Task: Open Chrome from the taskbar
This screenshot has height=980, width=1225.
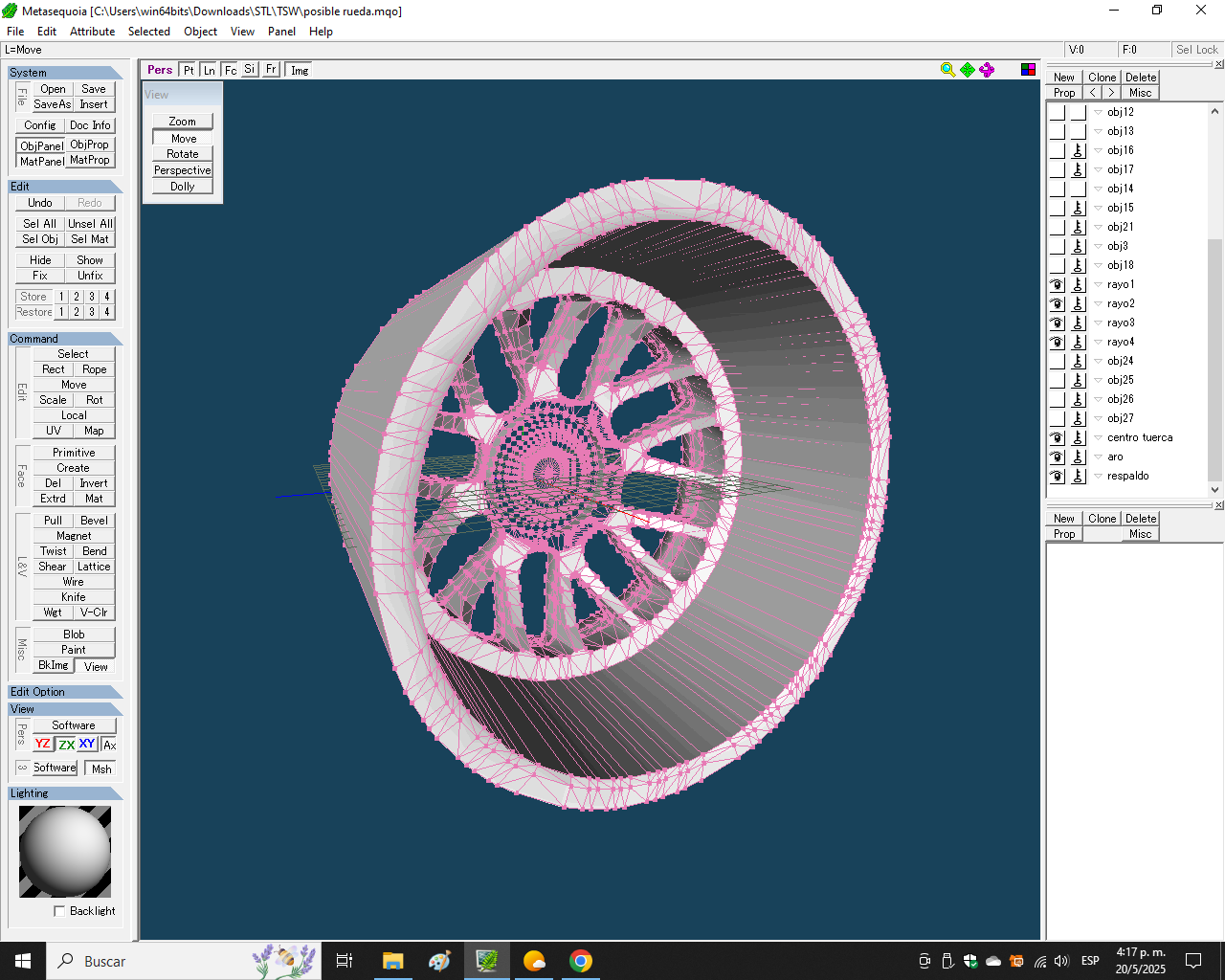Action: click(x=580, y=961)
